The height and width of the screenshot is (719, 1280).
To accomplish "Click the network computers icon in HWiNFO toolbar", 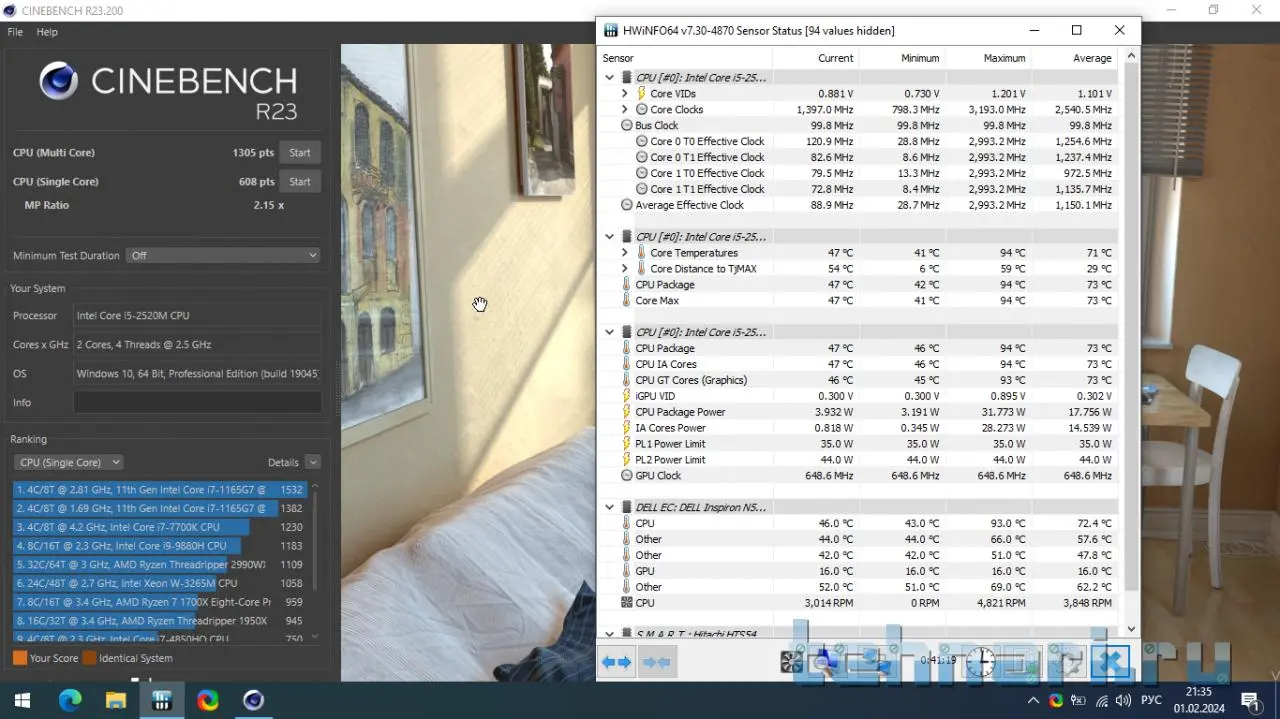I will [874, 662].
